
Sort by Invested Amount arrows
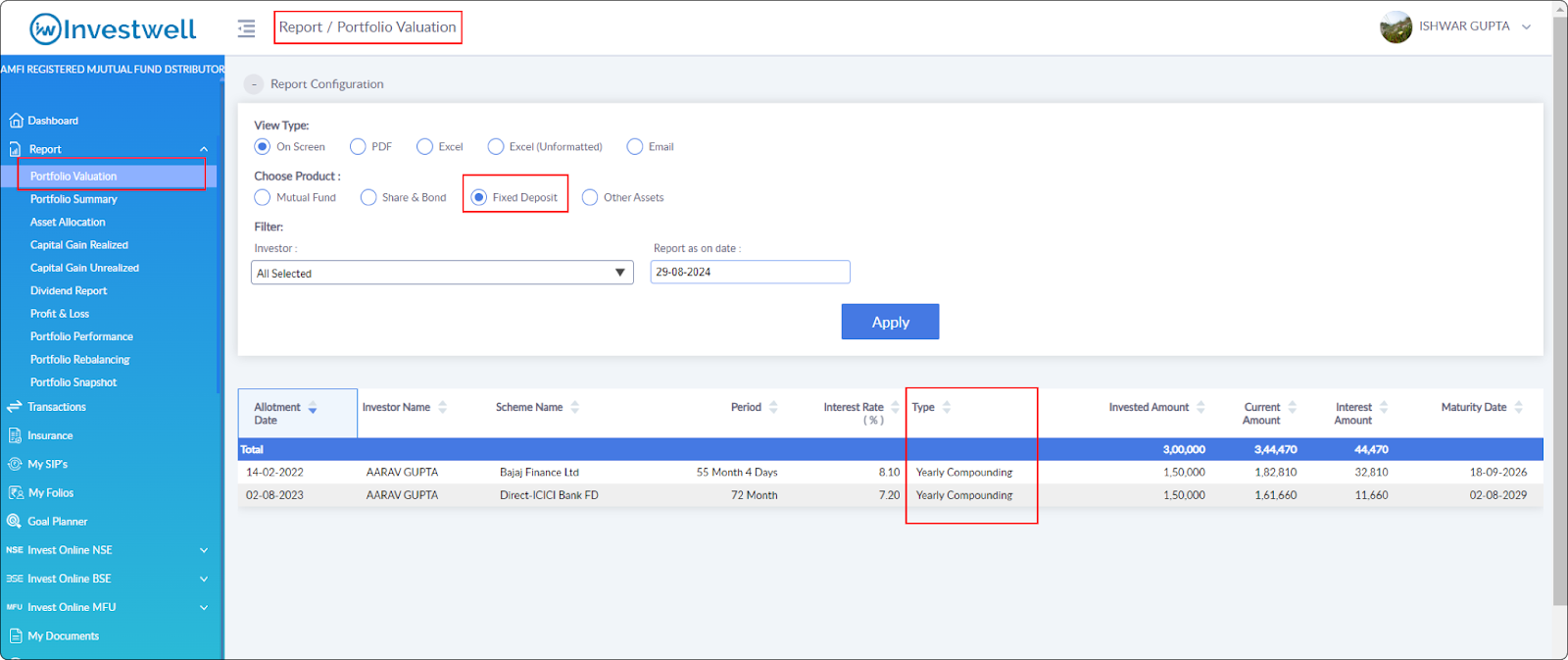click(x=1200, y=407)
